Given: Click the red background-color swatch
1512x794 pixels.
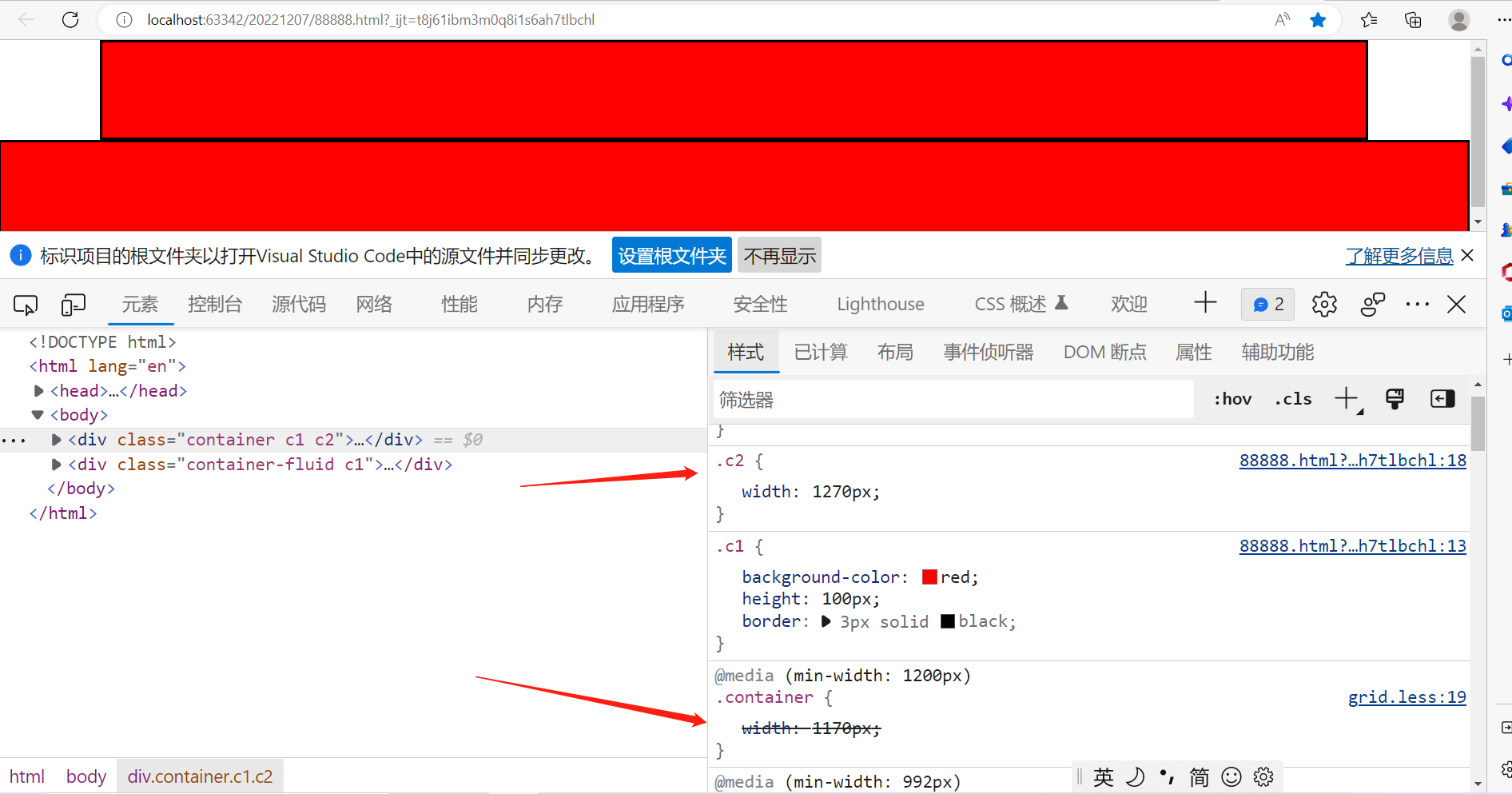Looking at the screenshot, I should (929, 577).
